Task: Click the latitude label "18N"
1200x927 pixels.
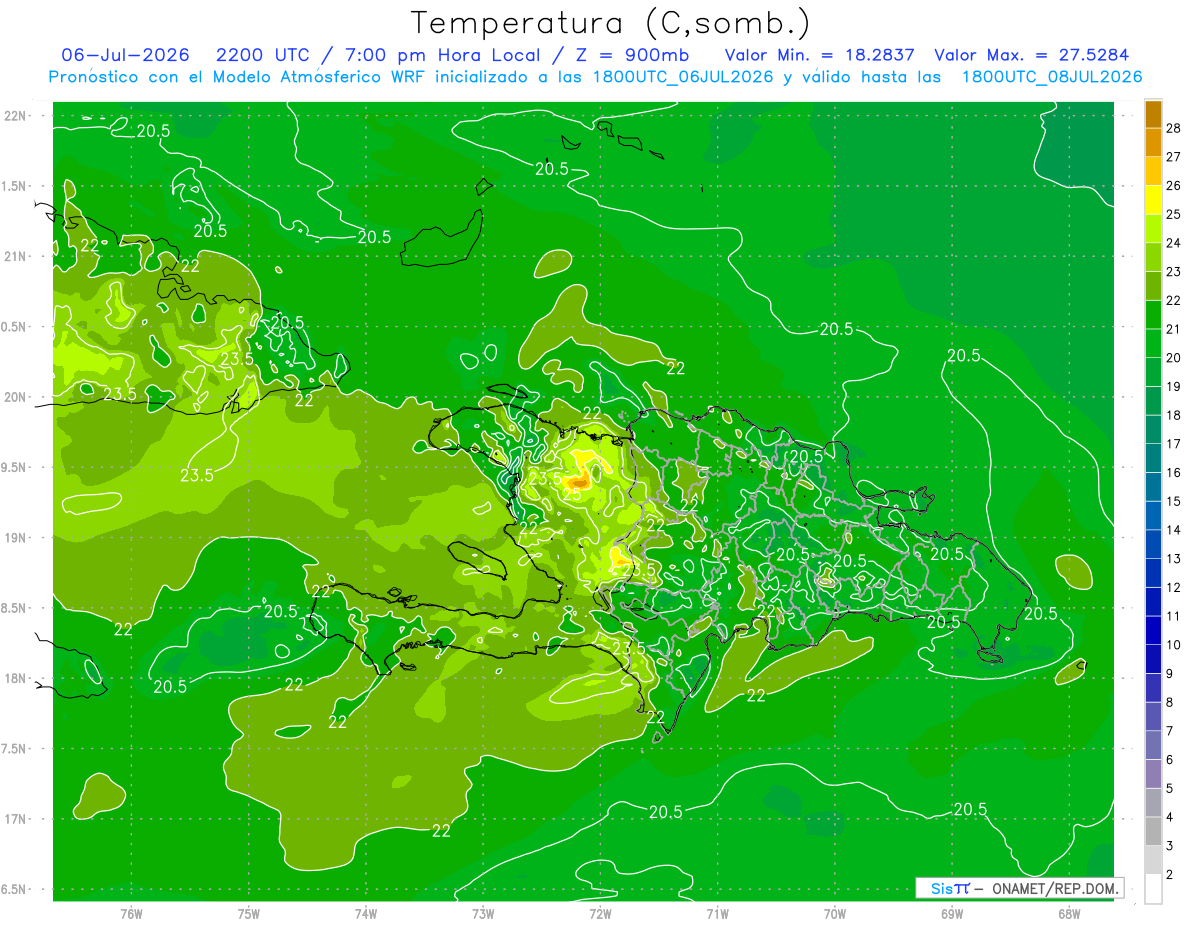Action: tap(16, 679)
